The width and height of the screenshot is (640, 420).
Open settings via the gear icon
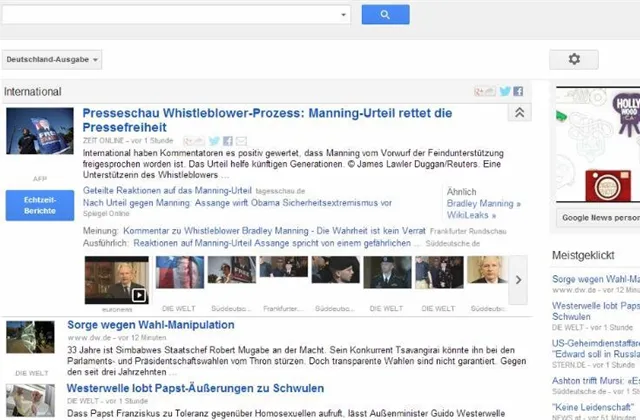click(574, 59)
